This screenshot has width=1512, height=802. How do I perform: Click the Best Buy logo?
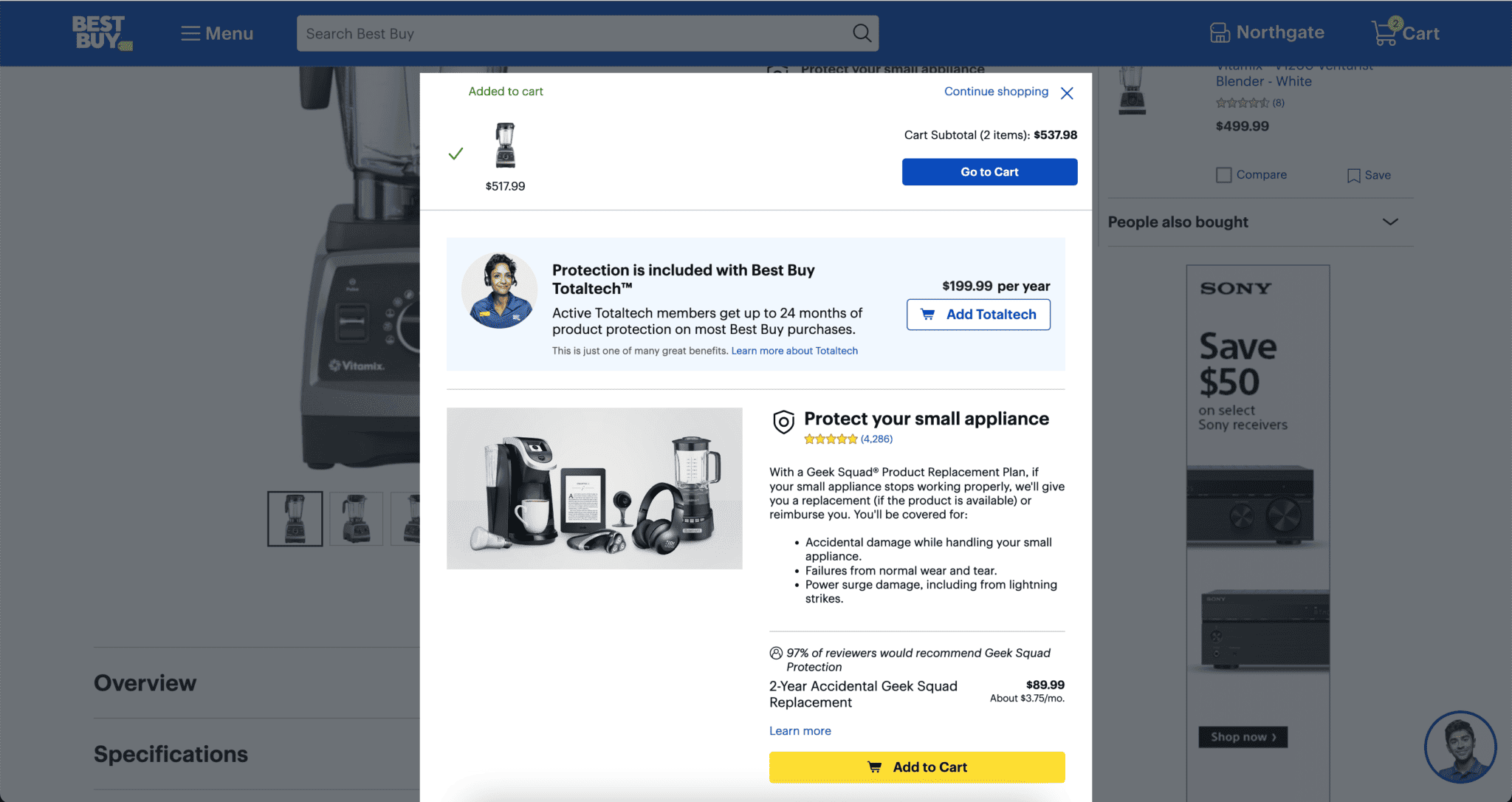pos(100,32)
